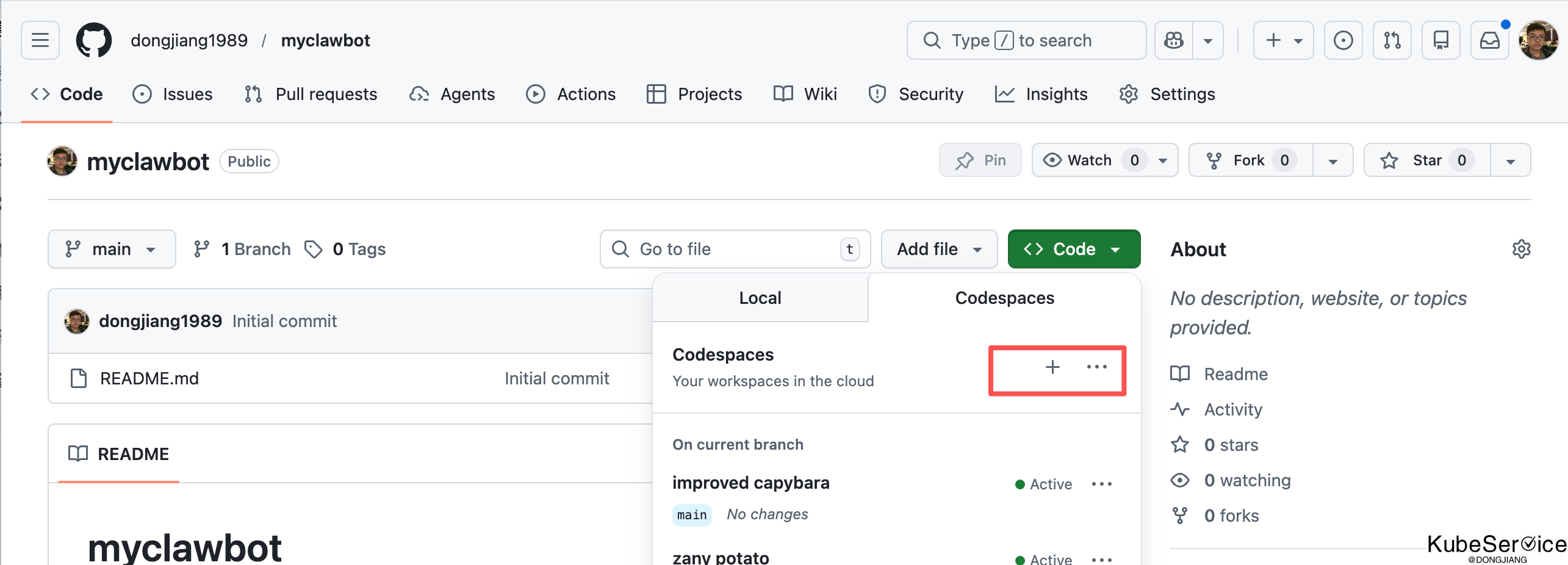Open the notifications inbox icon
This screenshot has height=565, width=1568.
(x=1489, y=40)
